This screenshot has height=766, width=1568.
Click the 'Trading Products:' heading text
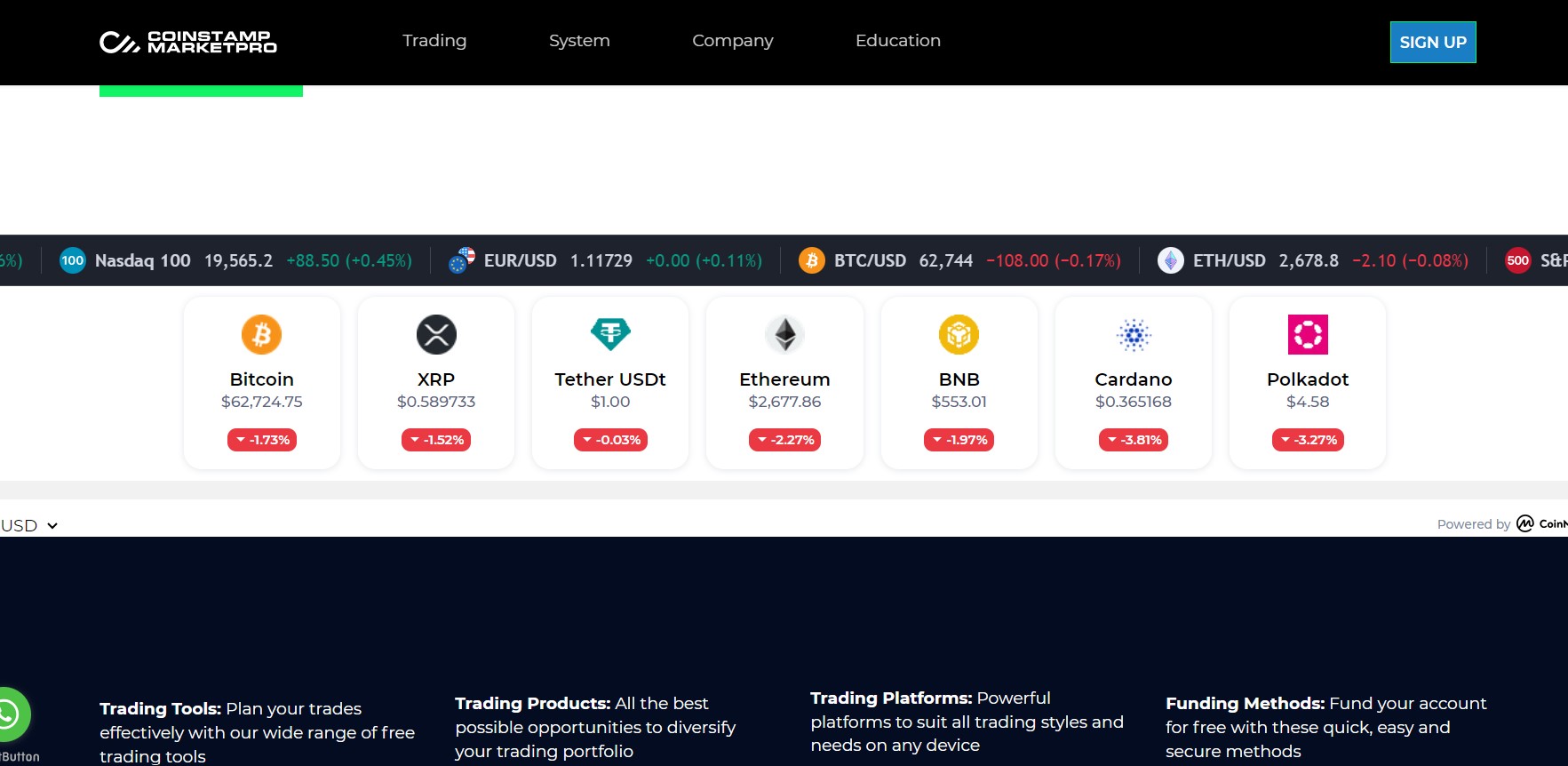click(533, 703)
